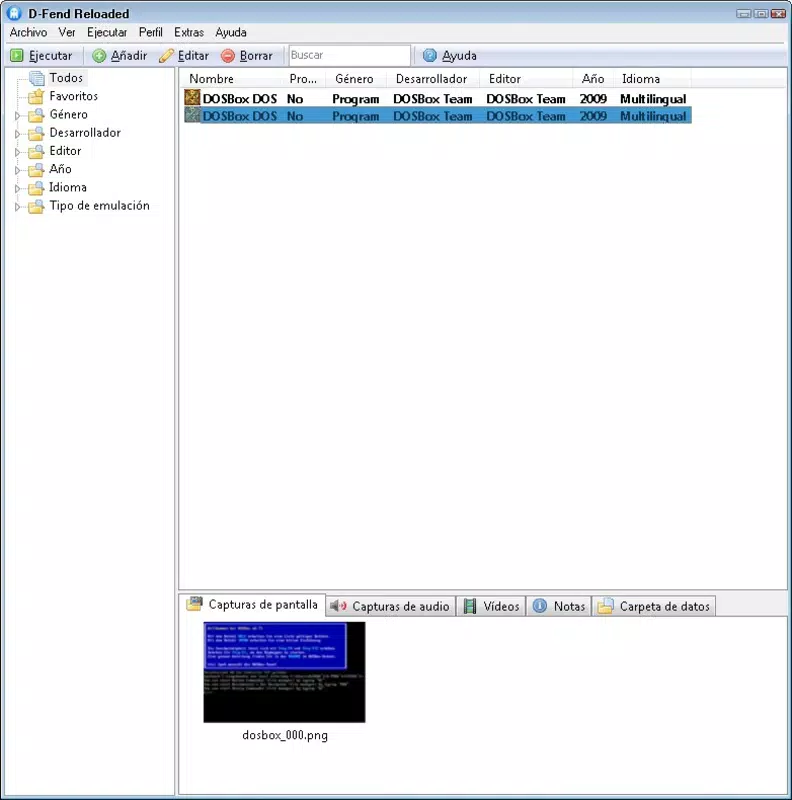Expand the Tipo de emulación node

17,207
